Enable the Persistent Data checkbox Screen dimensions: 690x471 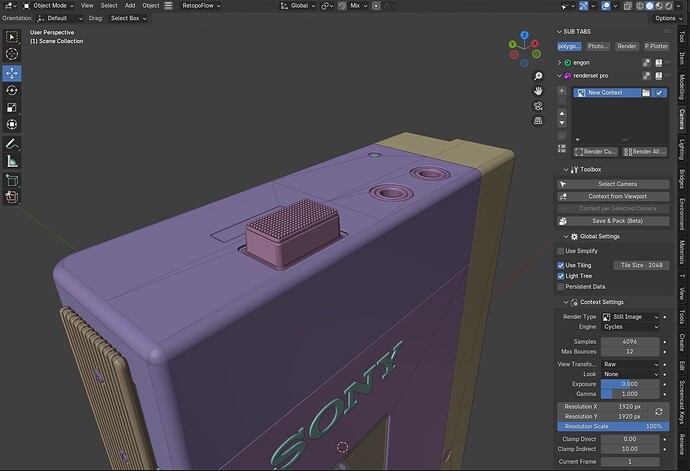(561, 287)
